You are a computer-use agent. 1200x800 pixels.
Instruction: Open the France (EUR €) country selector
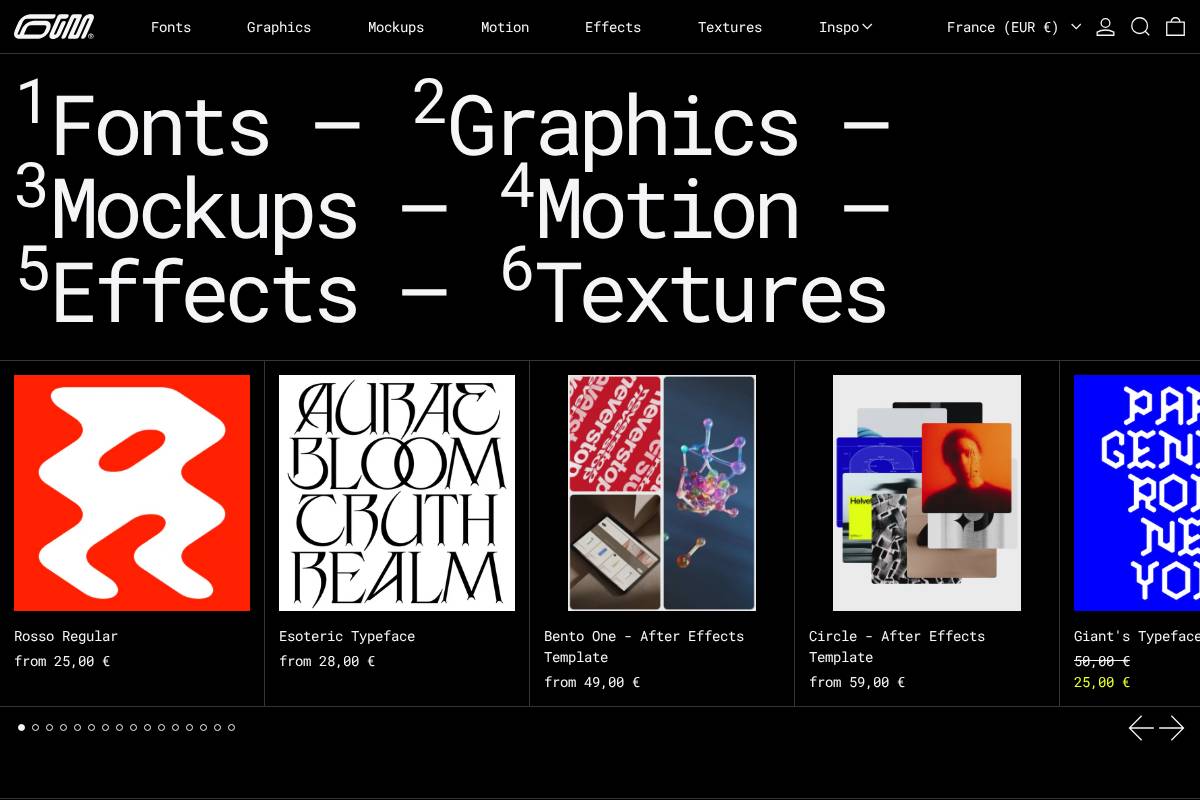tap(1014, 27)
